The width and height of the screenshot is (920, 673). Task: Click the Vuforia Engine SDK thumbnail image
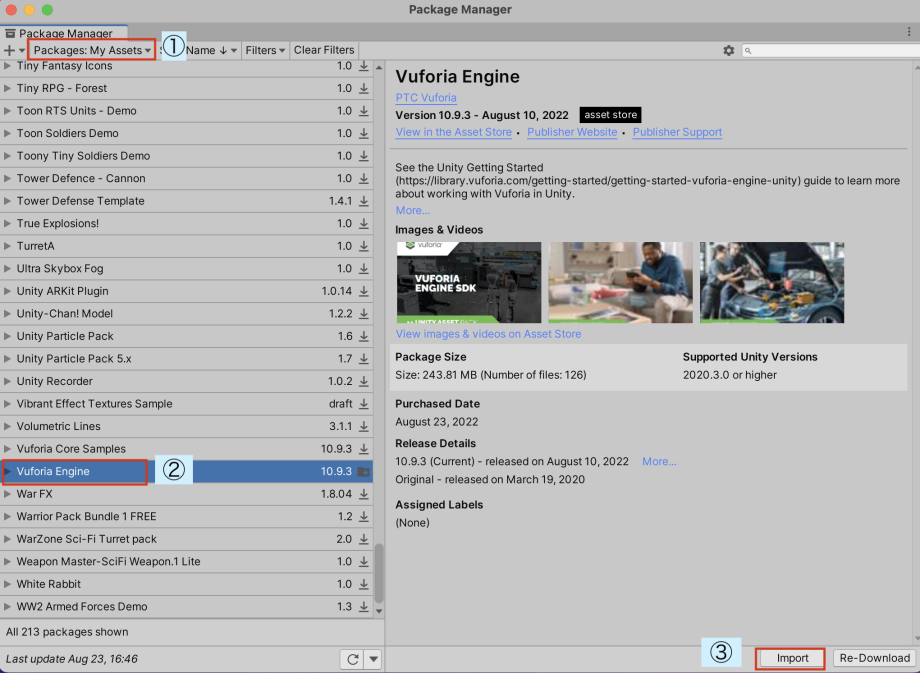click(468, 282)
